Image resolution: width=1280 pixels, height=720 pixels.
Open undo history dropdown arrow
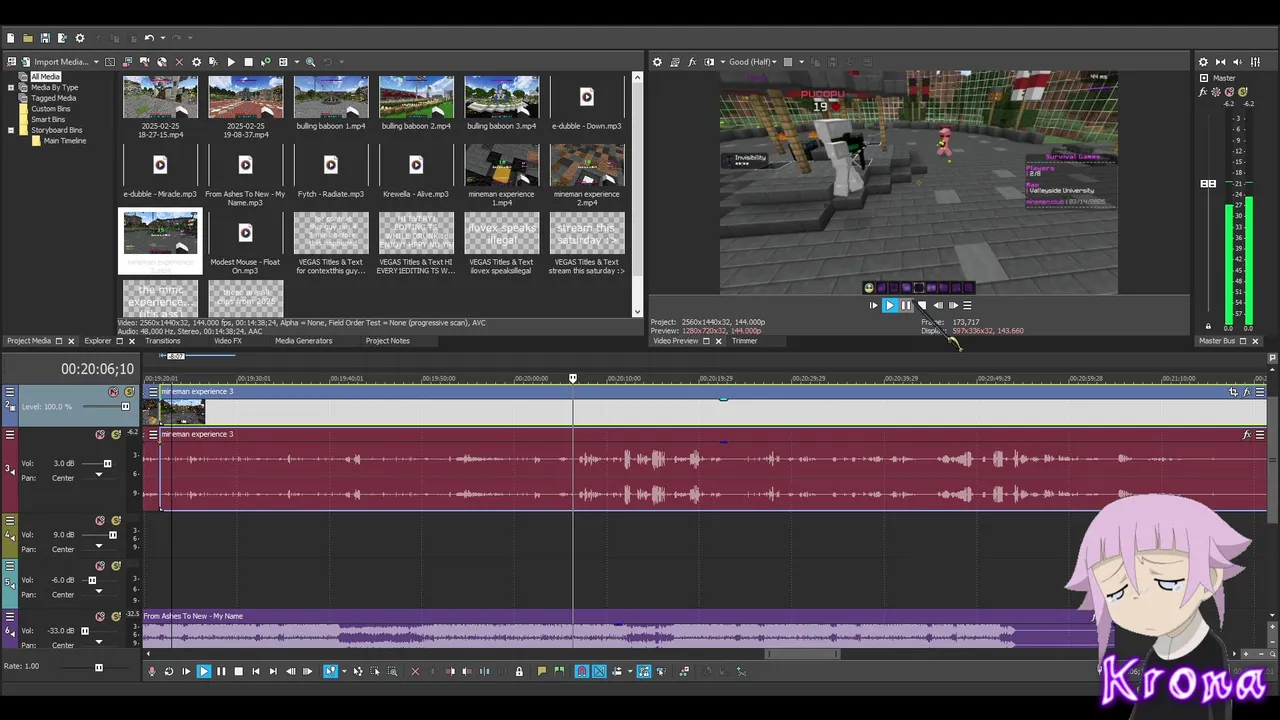(x=162, y=38)
